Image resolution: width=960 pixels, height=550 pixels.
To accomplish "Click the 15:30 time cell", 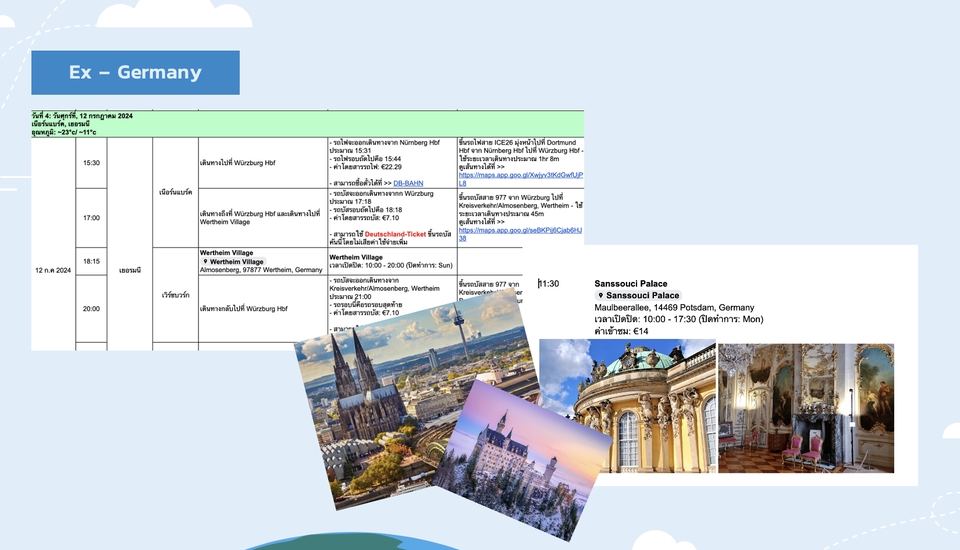I will tap(91, 163).
